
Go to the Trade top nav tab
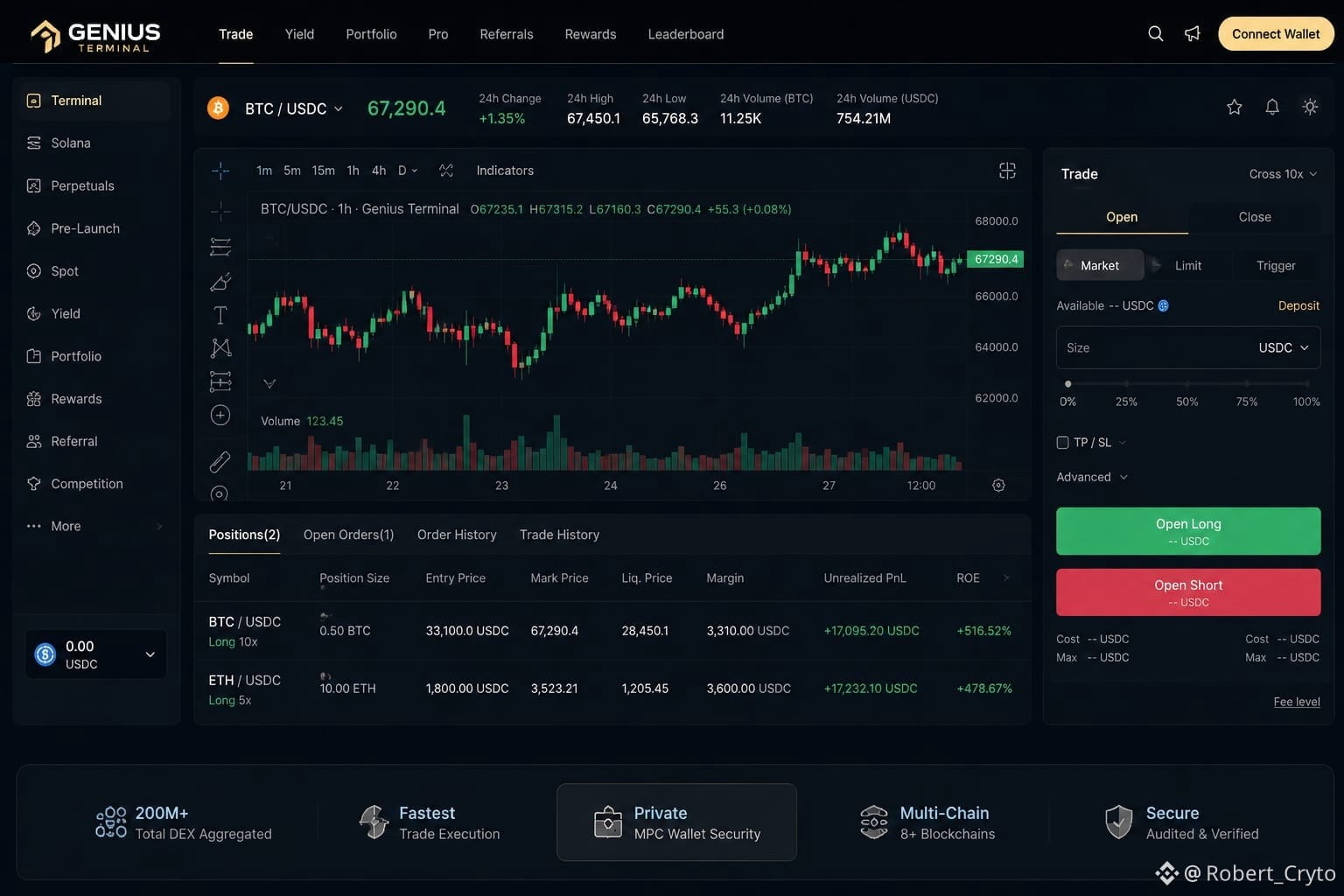pos(236,34)
